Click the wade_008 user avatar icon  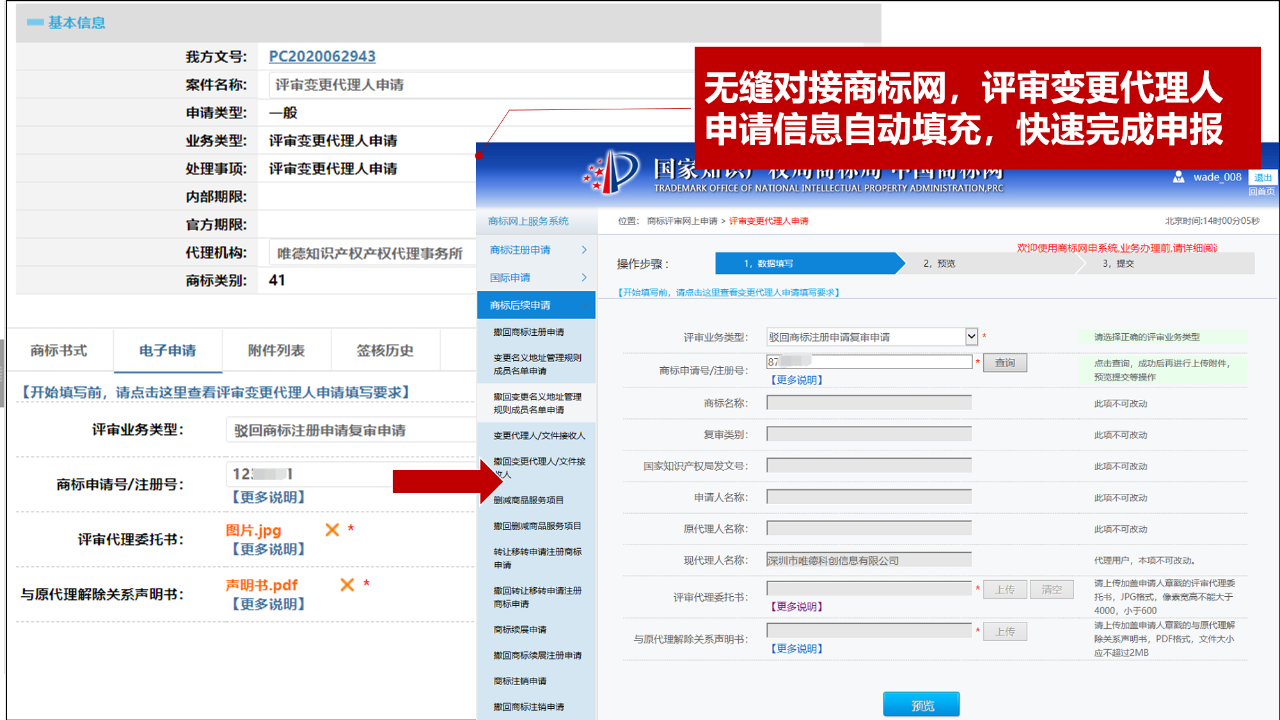point(1179,177)
